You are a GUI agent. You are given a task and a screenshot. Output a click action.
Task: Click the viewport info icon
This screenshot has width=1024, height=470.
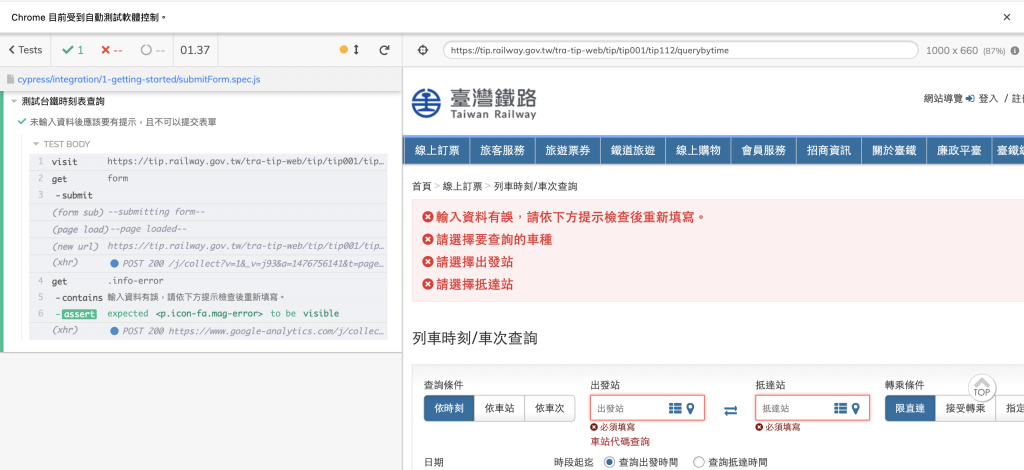click(x=1014, y=50)
